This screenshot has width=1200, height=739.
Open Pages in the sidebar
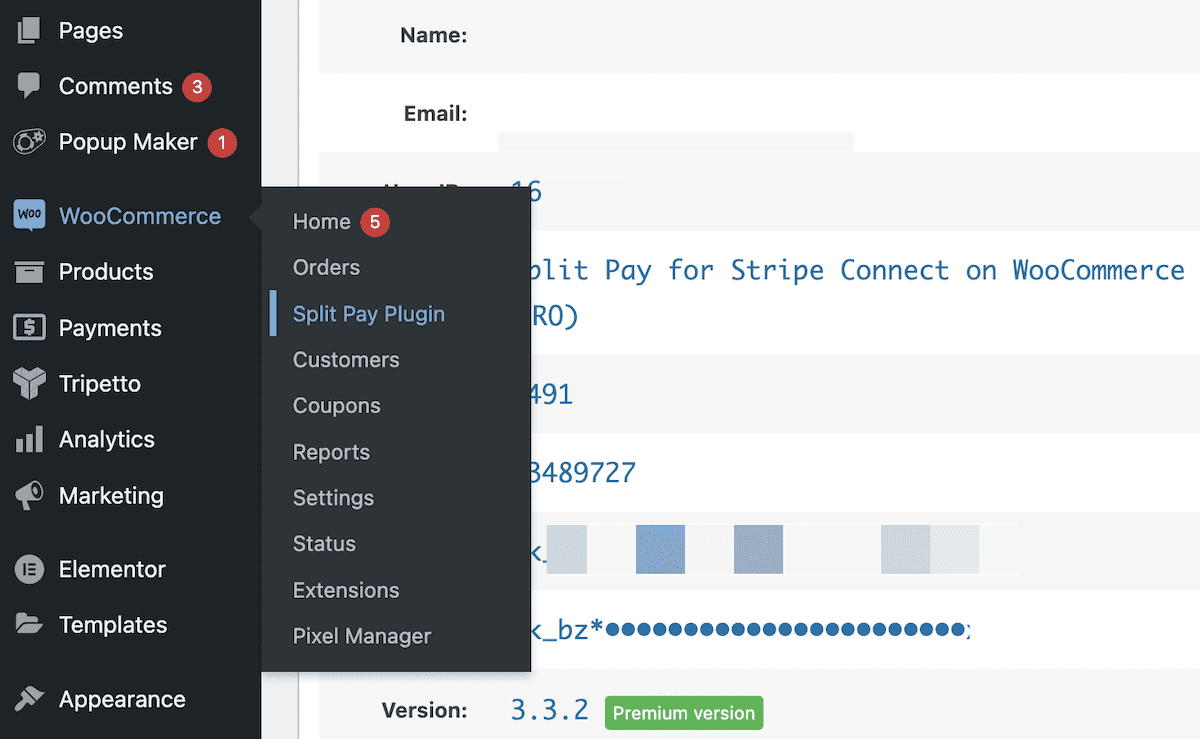tap(91, 31)
